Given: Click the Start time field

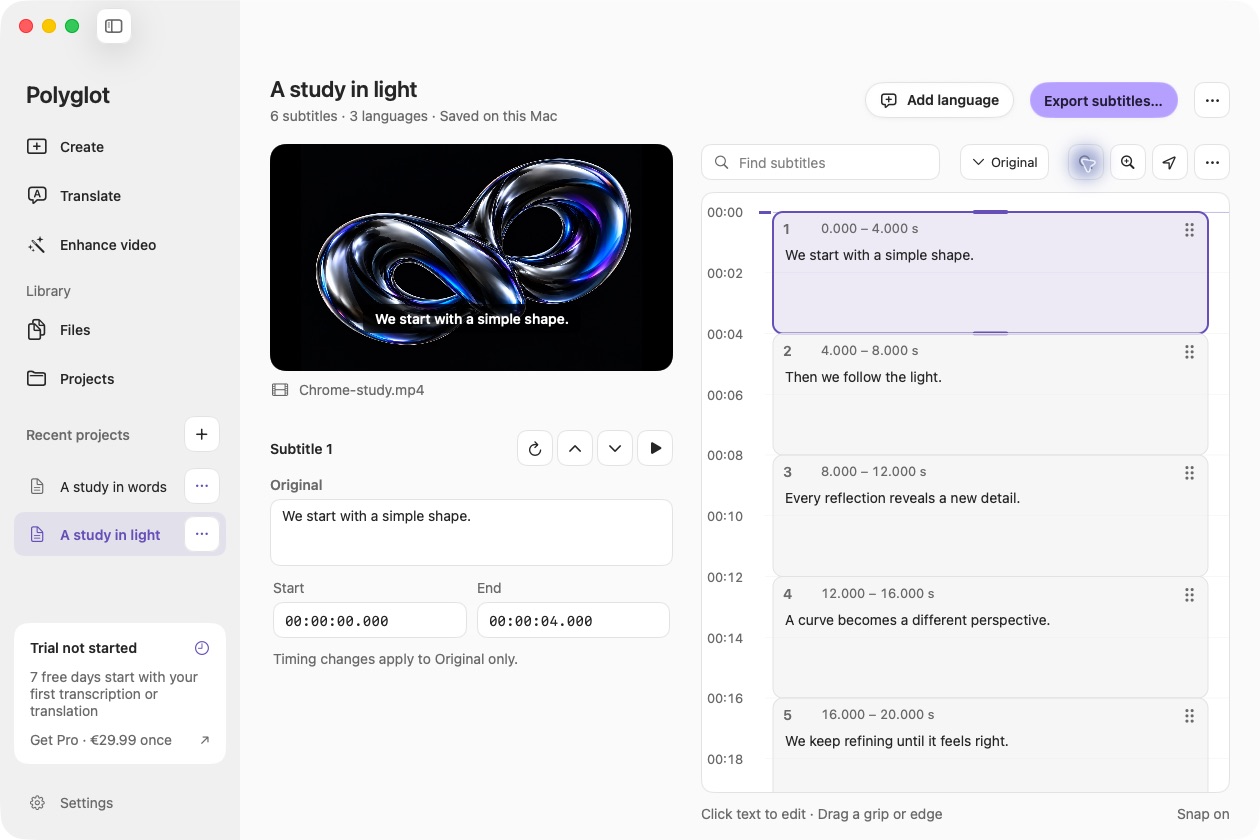Looking at the screenshot, I should 370,620.
